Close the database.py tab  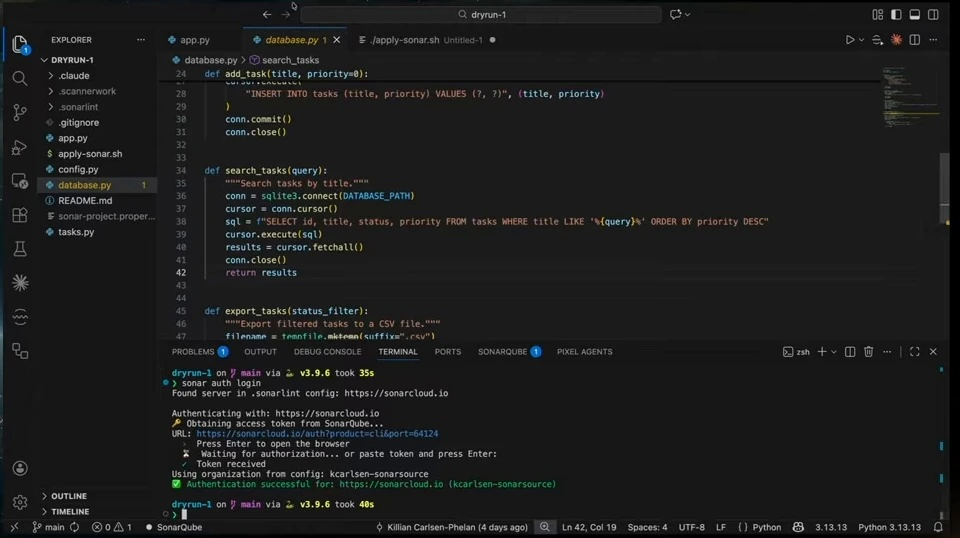click(336, 40)
